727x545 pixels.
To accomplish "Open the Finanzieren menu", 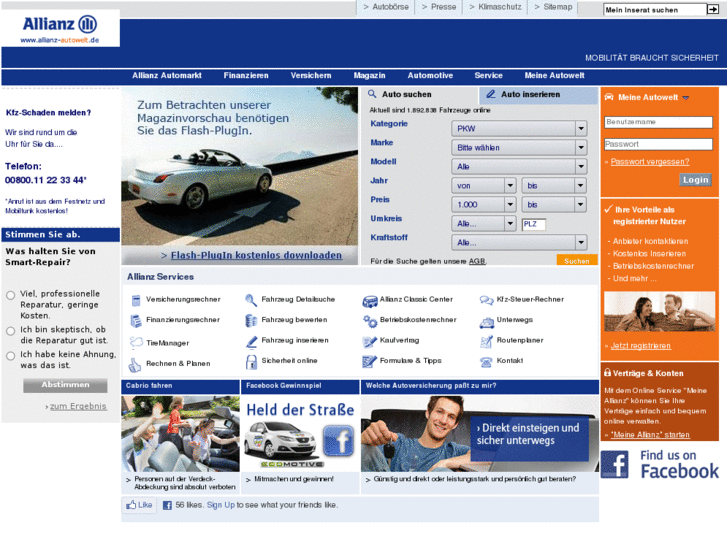I will click(x=246, y=76).
